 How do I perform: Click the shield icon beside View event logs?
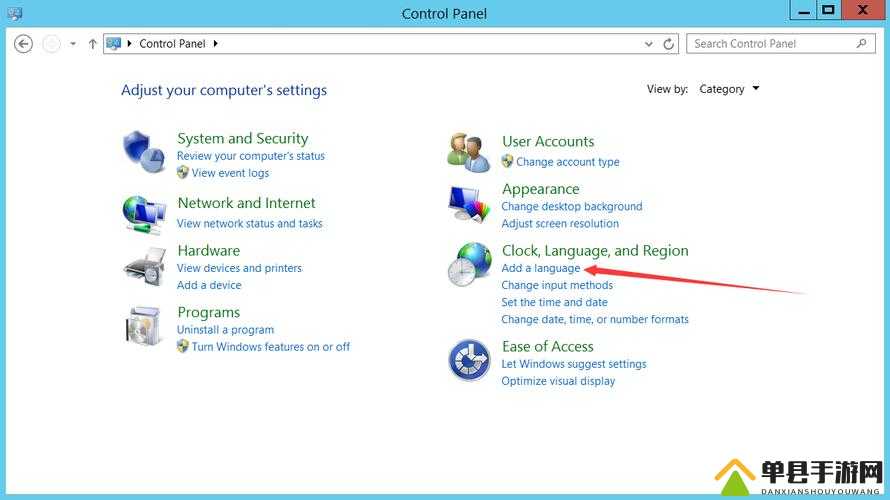182,172
